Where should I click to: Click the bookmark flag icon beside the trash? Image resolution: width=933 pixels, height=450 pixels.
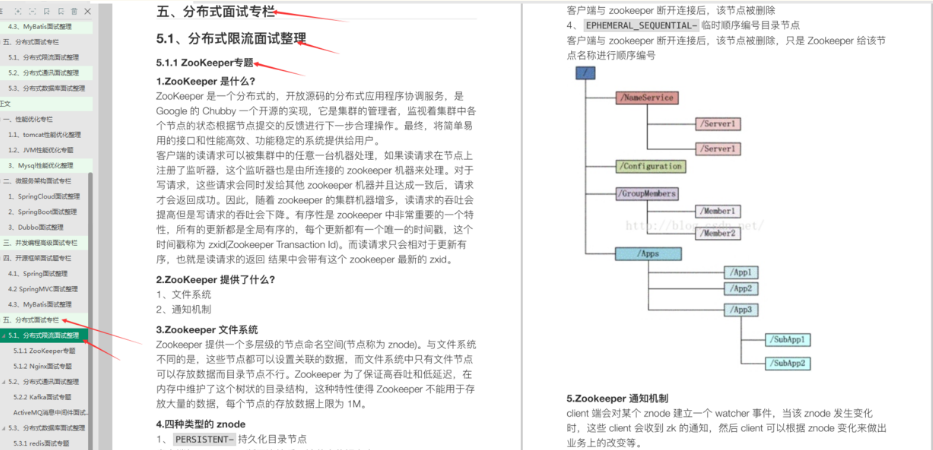(61, 12)
